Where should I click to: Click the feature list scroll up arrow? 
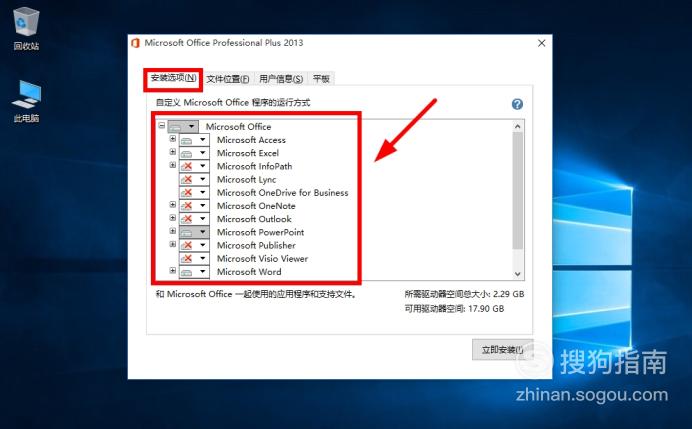click(x=518, y=127)
